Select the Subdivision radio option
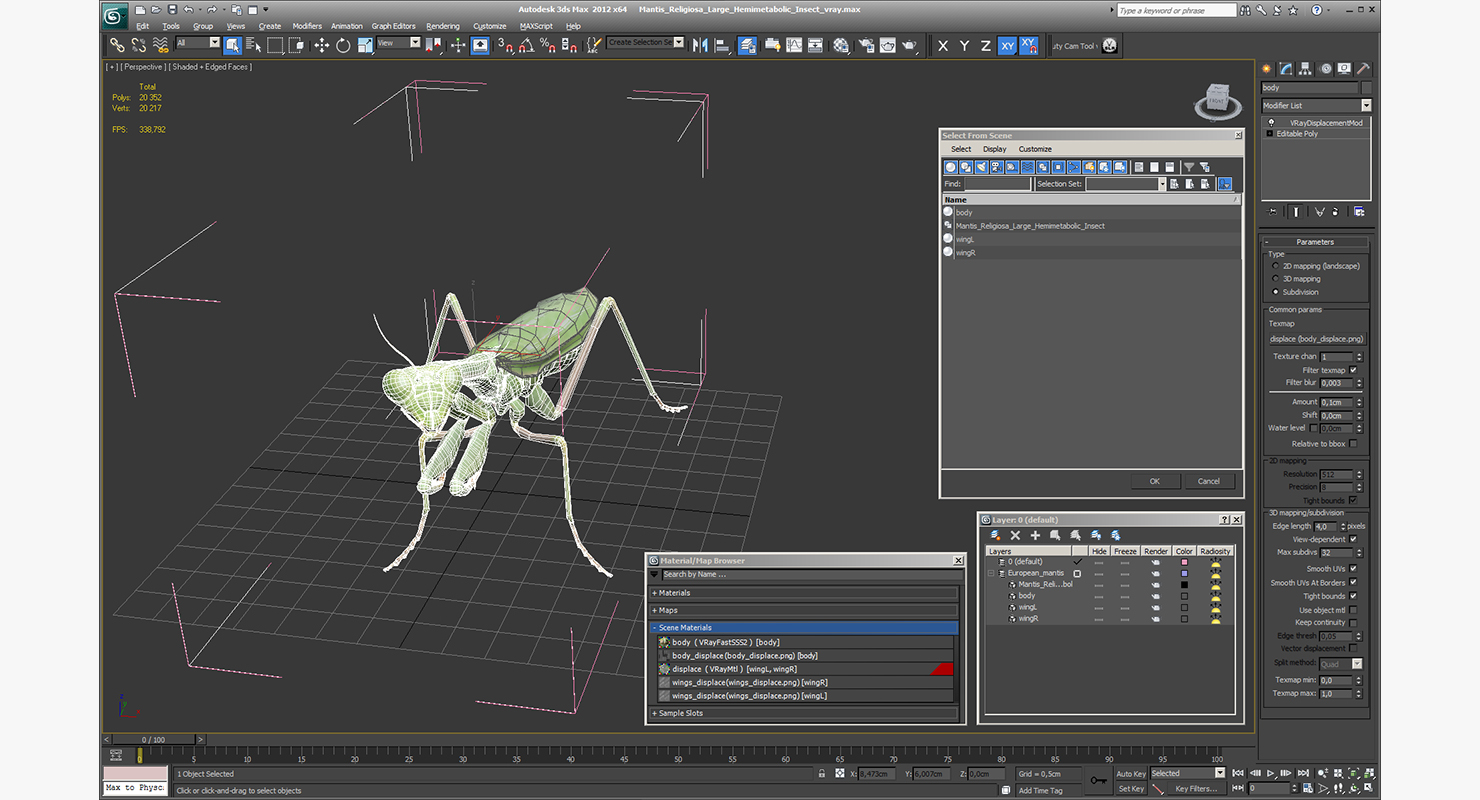This screenshot has height=800, width=1480. (1275, 292)
